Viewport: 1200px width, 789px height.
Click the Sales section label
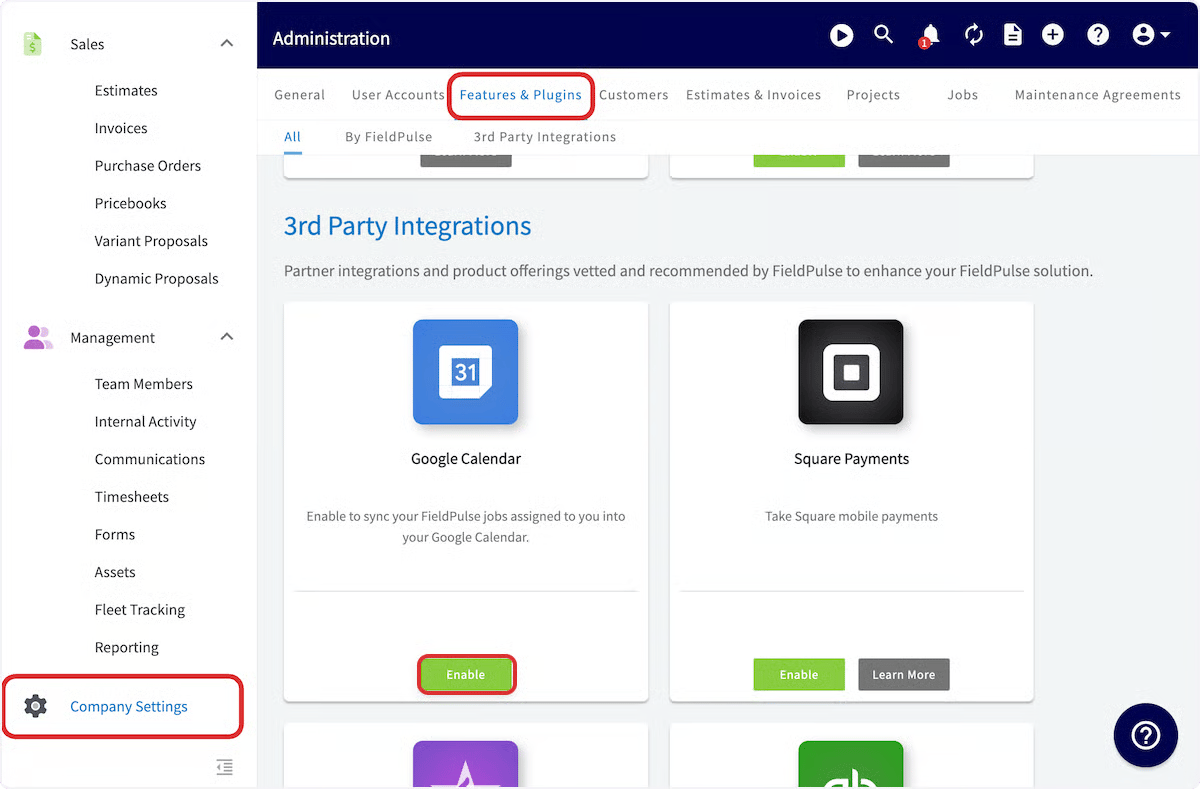click(87, 44)
